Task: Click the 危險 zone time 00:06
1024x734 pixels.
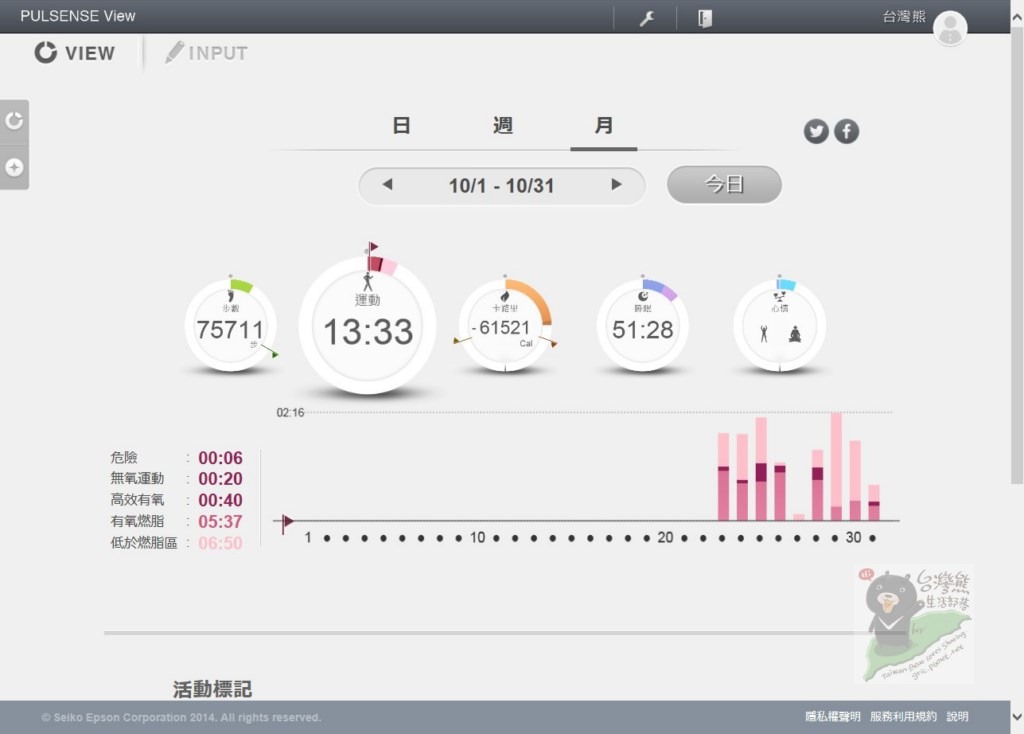Action: pos(220,458)
